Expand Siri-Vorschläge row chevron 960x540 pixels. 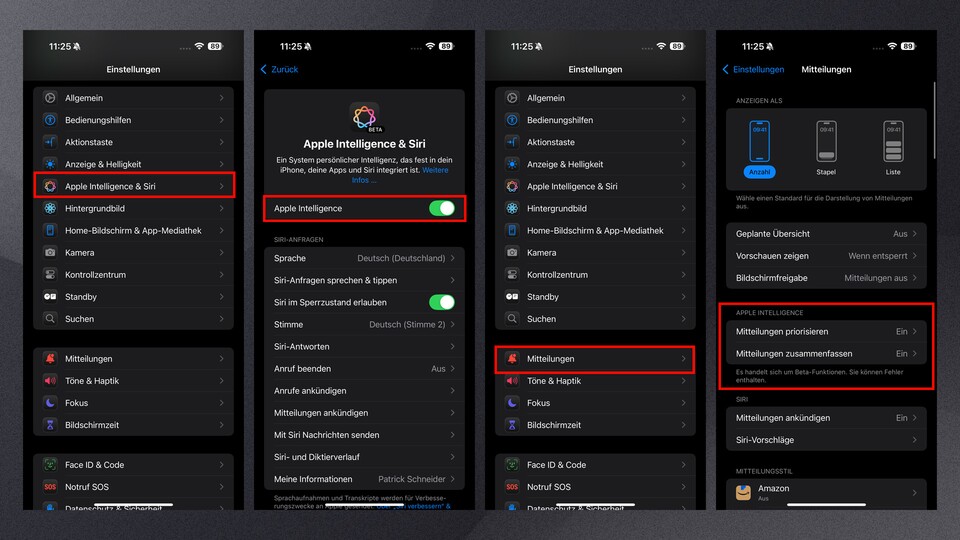[x=915, y=440]
